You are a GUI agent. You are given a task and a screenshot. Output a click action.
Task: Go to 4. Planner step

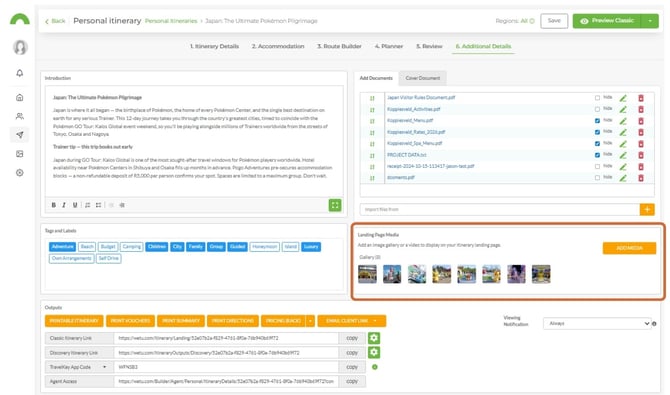pyautogui.click(x=389, y=46)
